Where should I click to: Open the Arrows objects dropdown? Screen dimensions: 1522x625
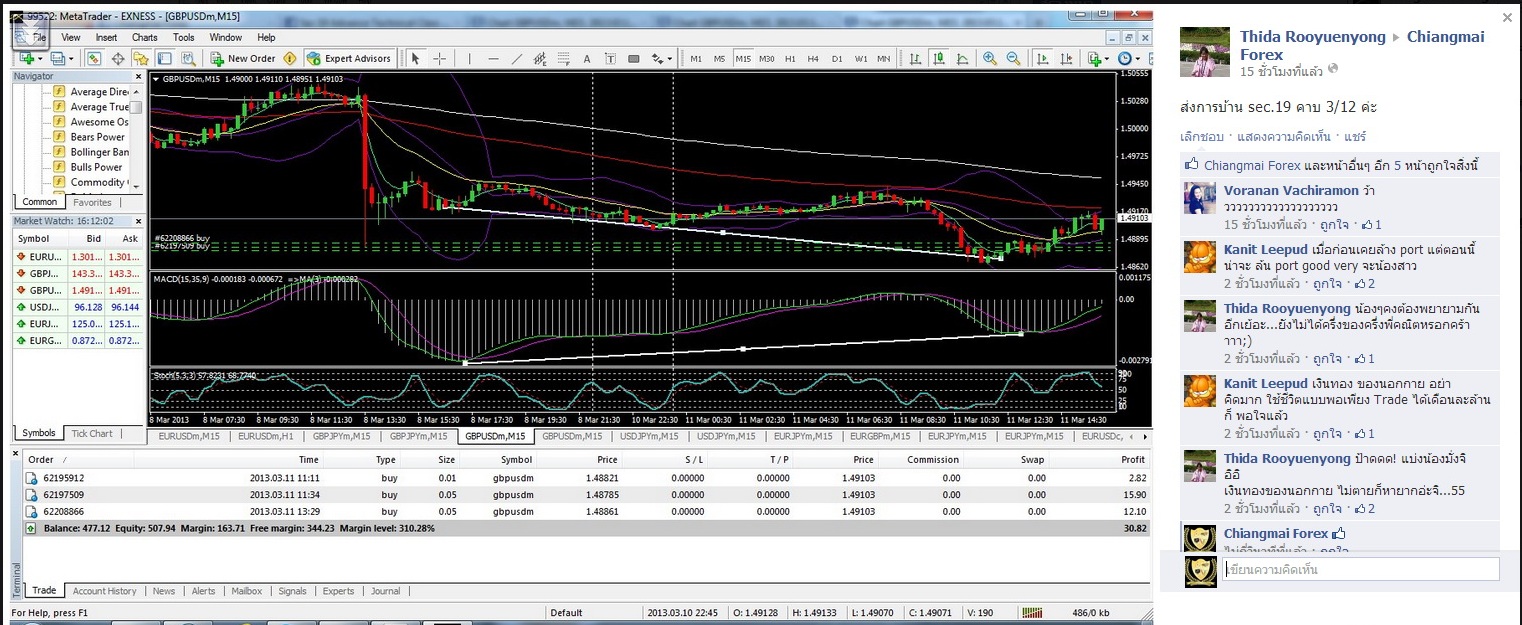[x=661, y=58]
